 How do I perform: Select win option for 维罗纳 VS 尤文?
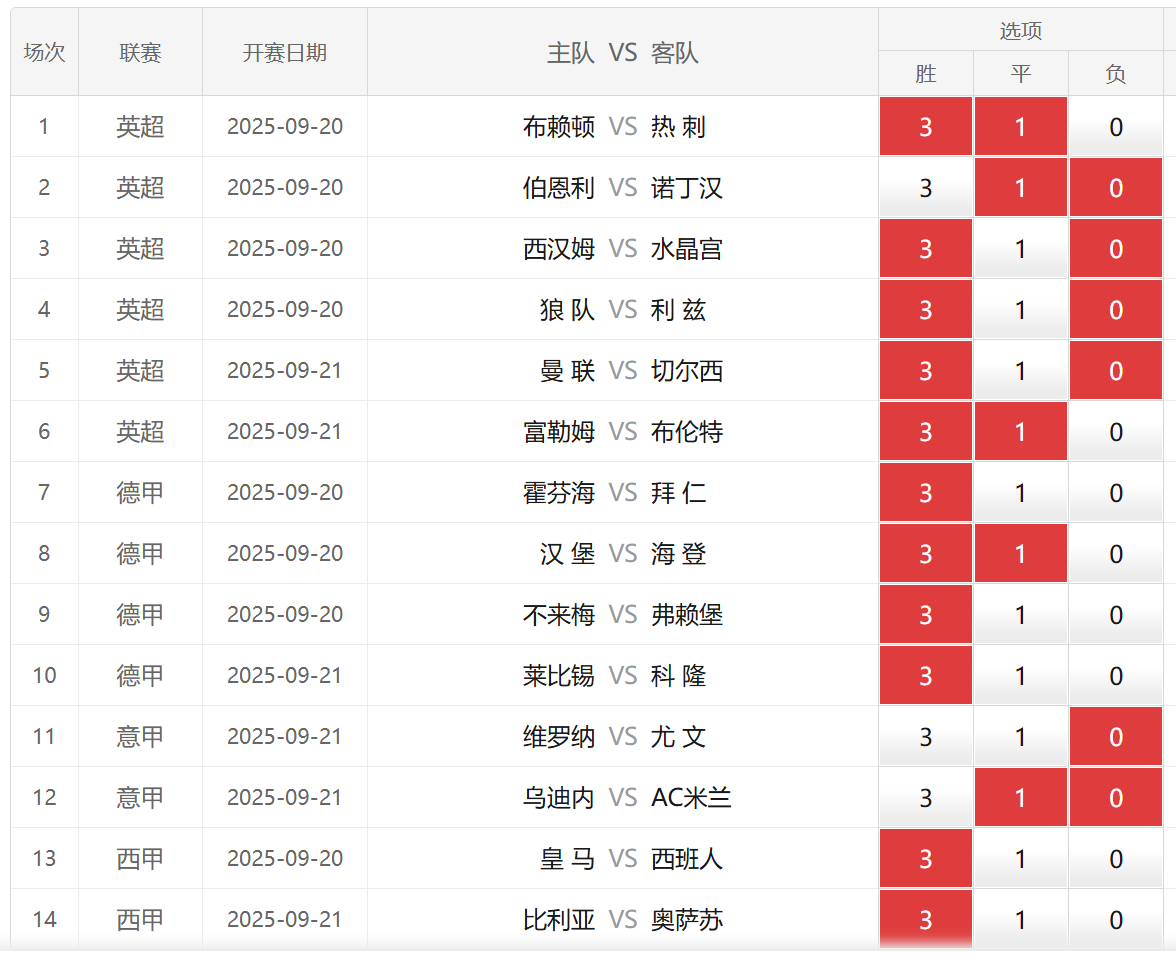click(x=925, y=737)
